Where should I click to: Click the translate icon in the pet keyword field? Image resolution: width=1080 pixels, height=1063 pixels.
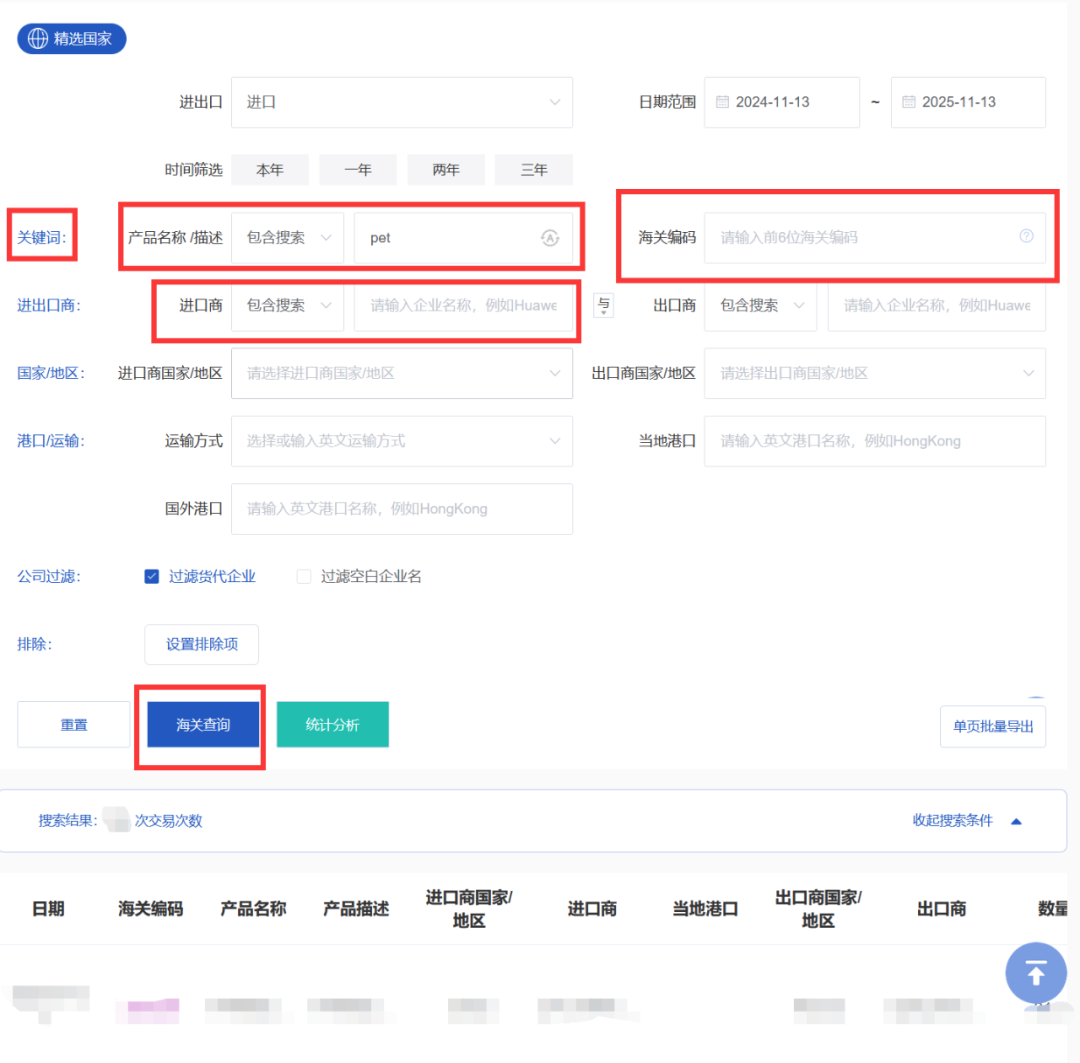[549, 238]
